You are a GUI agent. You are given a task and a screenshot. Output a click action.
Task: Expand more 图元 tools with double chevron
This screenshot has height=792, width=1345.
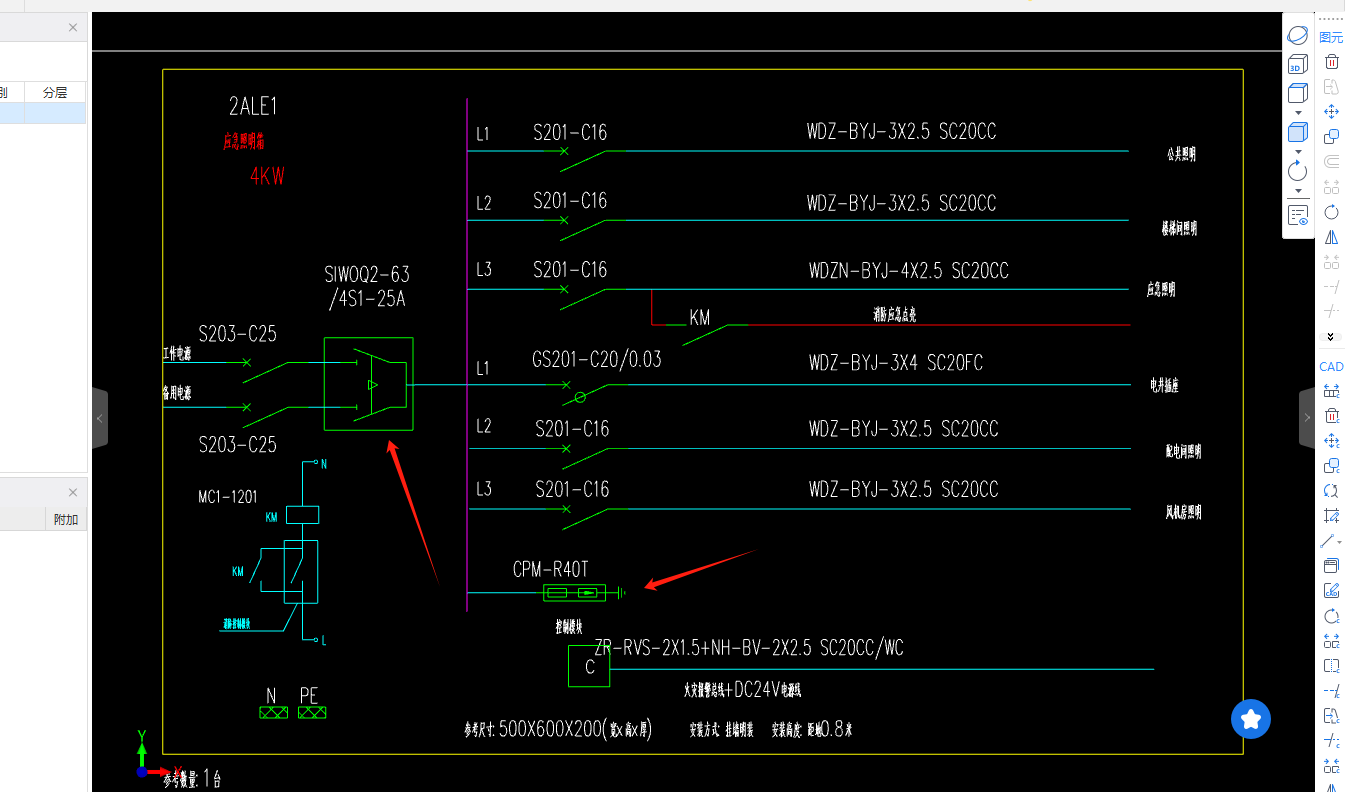pyautogui.click(x=1331, y=337)
